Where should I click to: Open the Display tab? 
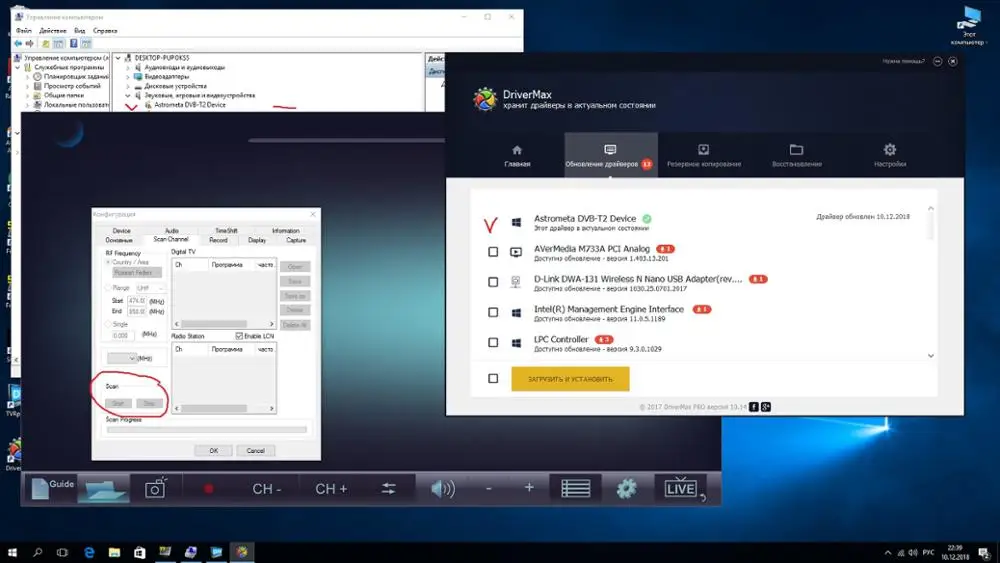[257, 240]
